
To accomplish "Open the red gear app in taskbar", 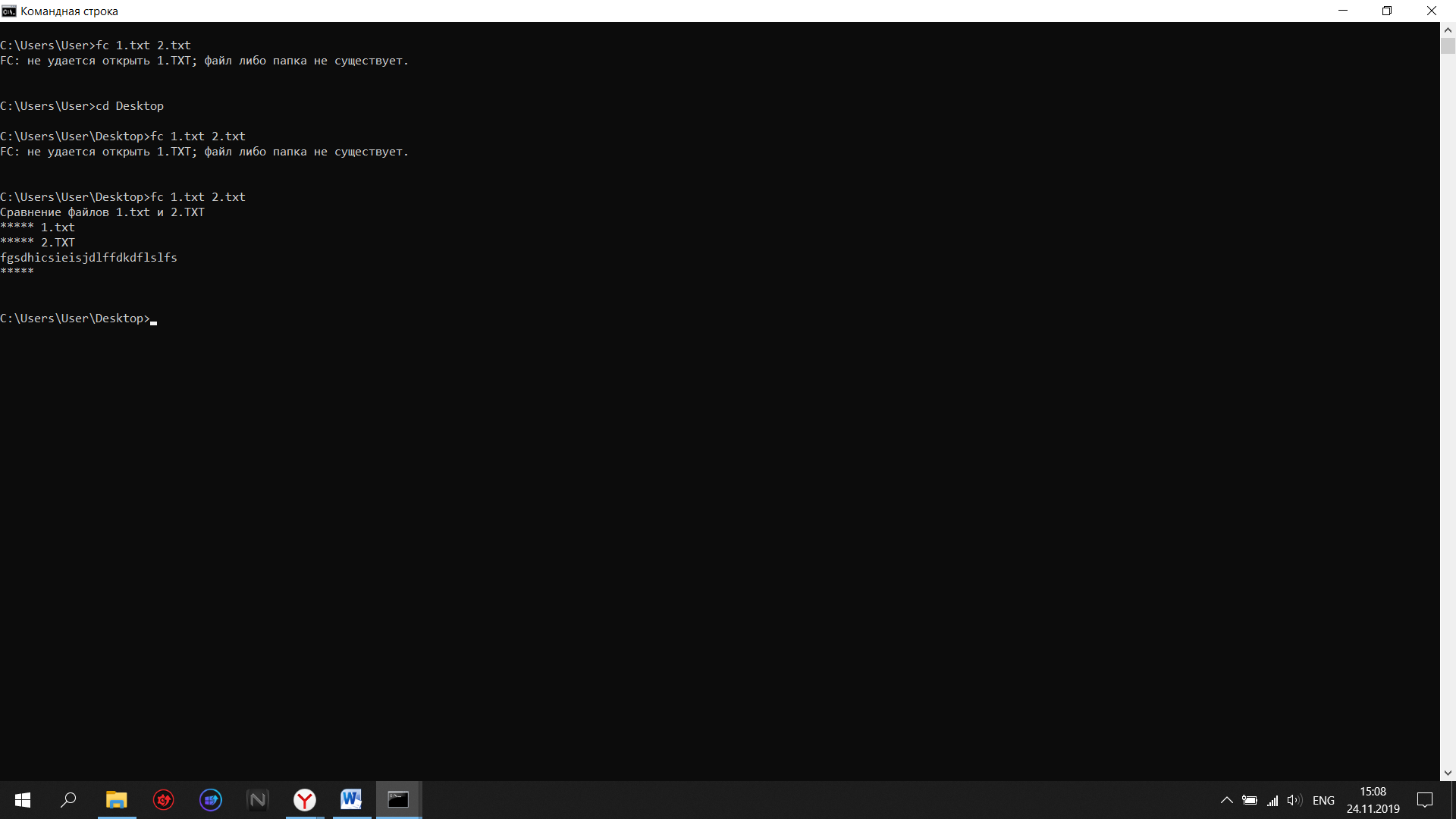I will (163, 800).
